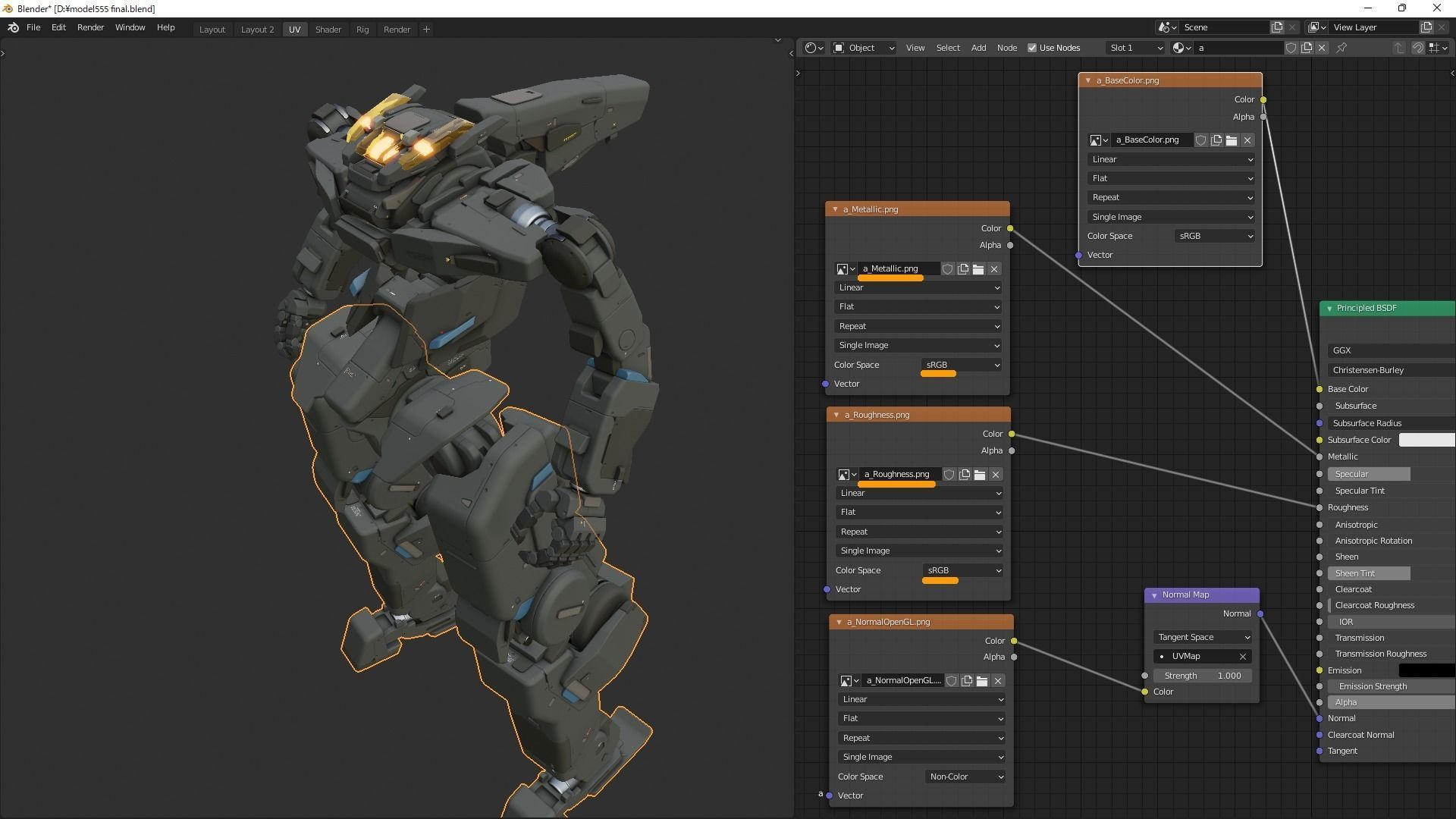The width and height of the screenshot is (1456, 819).
Task: Collapse the Normal Map node
Action: click(1154, 595)
